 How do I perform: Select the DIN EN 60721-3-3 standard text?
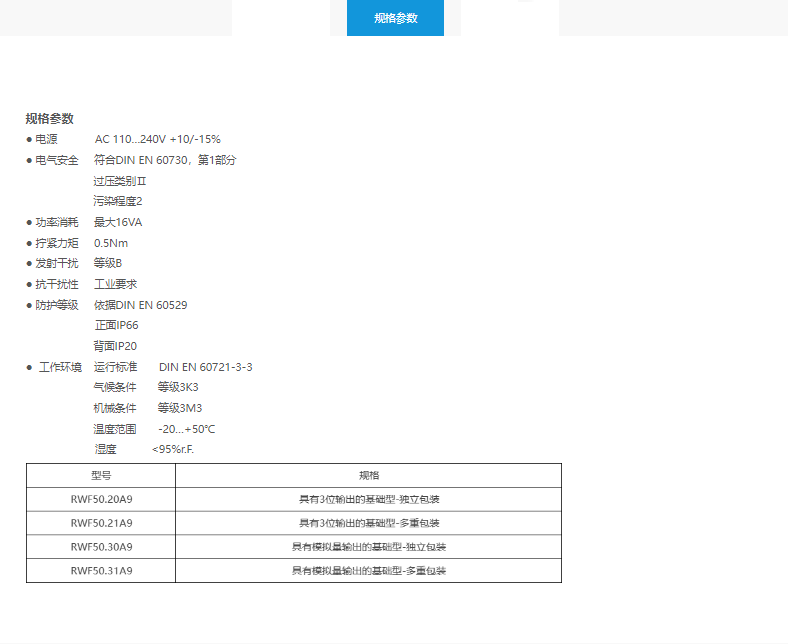tap(205, 367)
